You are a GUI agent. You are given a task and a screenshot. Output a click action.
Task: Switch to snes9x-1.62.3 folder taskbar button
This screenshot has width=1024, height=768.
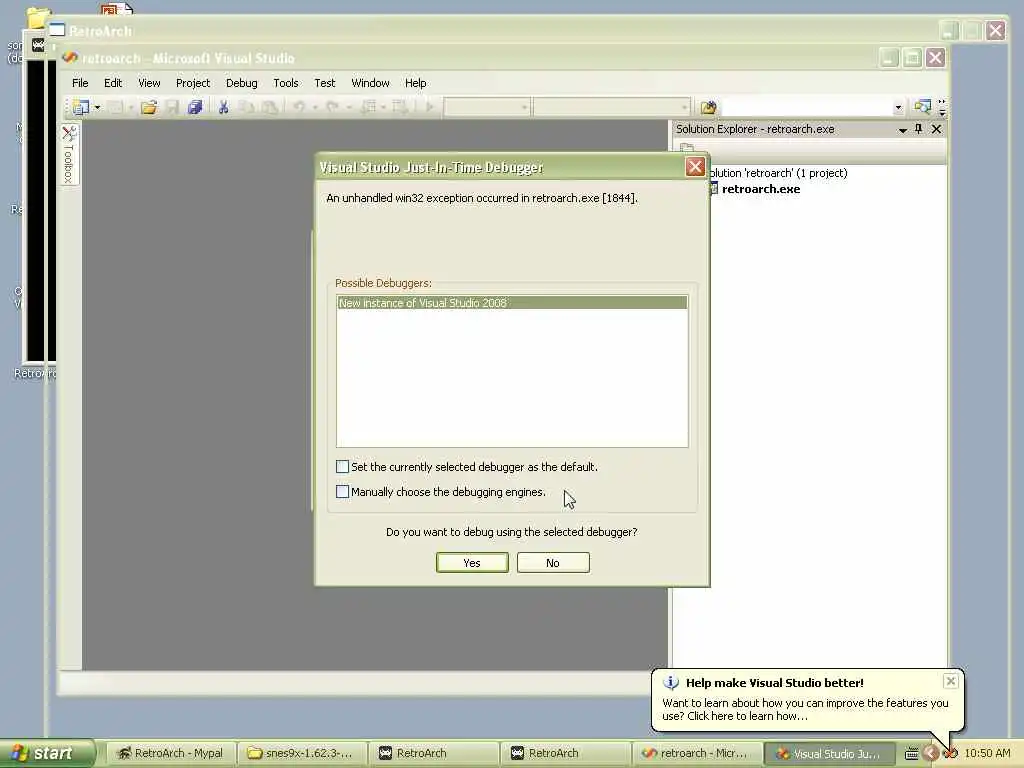pyautogui.click(x=302, y=753)
